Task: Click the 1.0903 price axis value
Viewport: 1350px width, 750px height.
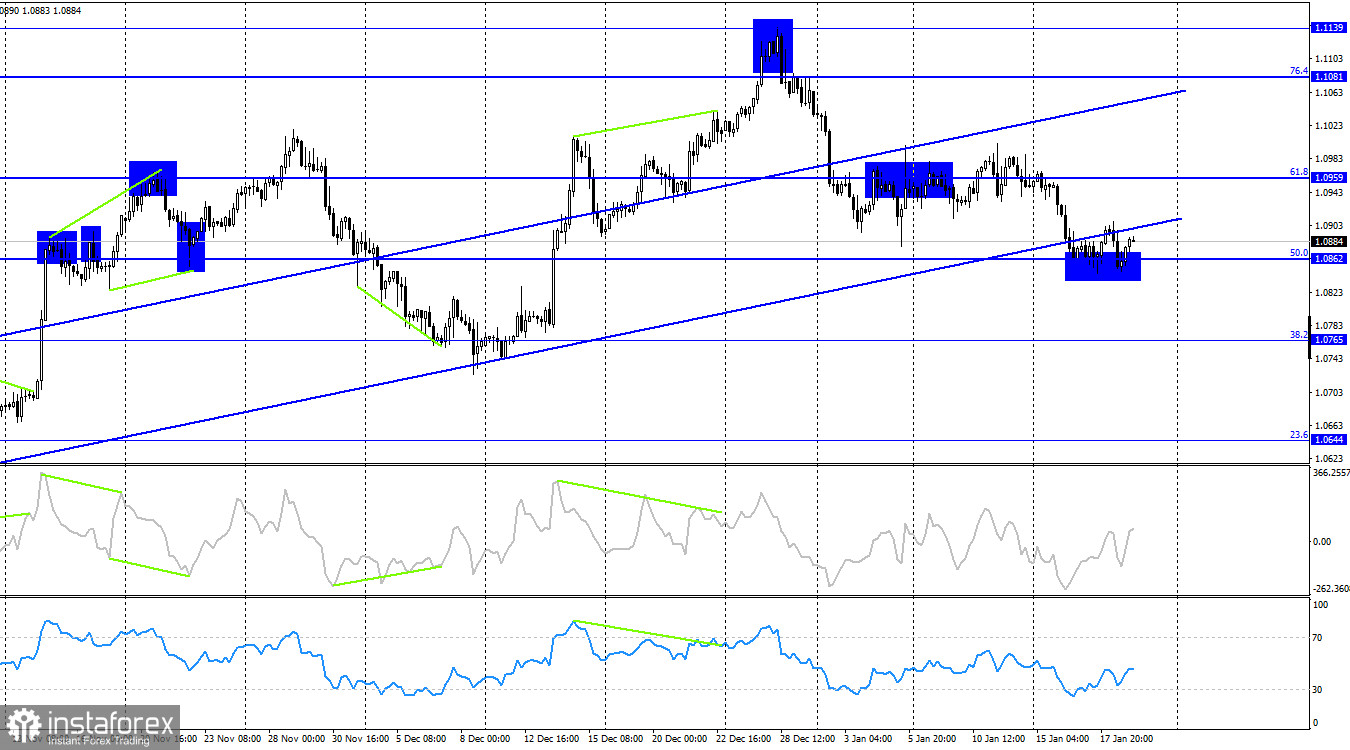Action: tap(1330, 225)
